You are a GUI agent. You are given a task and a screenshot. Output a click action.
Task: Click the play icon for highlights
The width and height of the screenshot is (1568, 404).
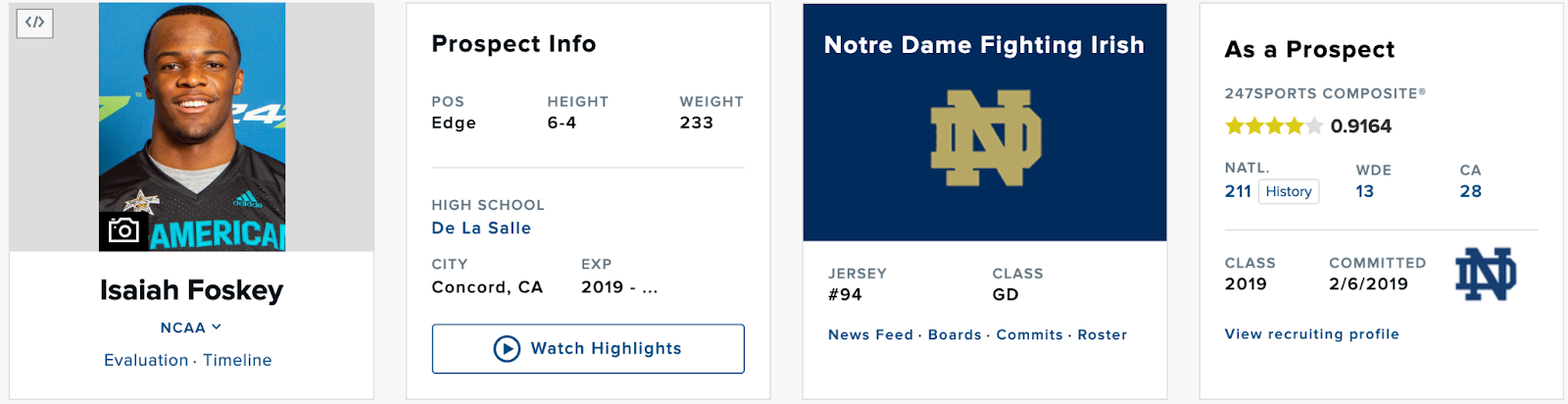click(x=507, y=349)
